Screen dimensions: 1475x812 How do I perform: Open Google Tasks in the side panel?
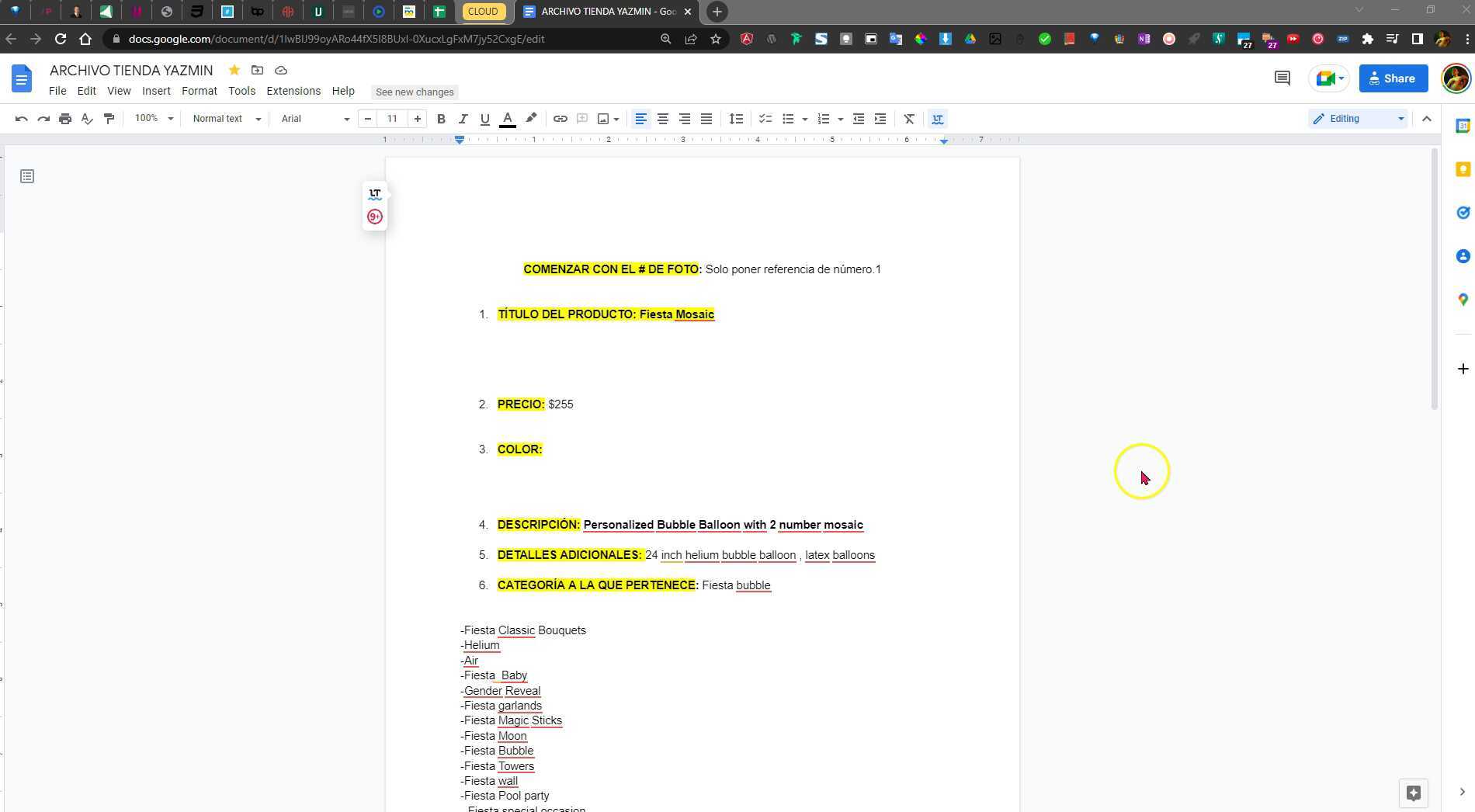[1463, 213]
